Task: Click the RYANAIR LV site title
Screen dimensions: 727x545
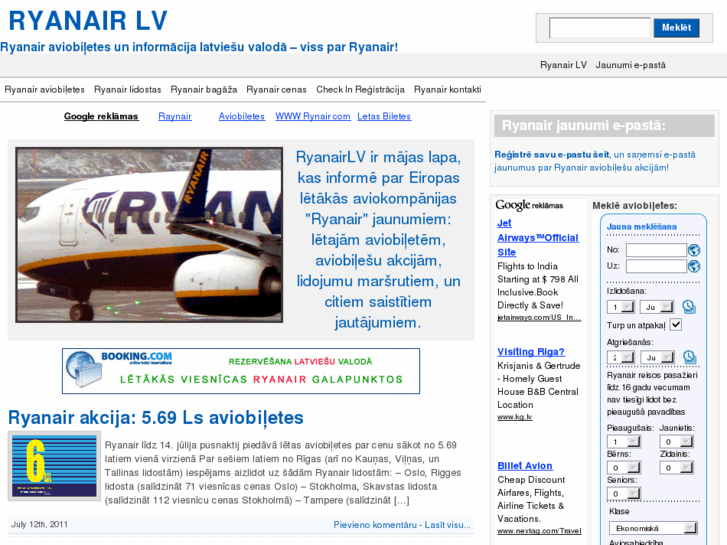Action: pos(88,21)
